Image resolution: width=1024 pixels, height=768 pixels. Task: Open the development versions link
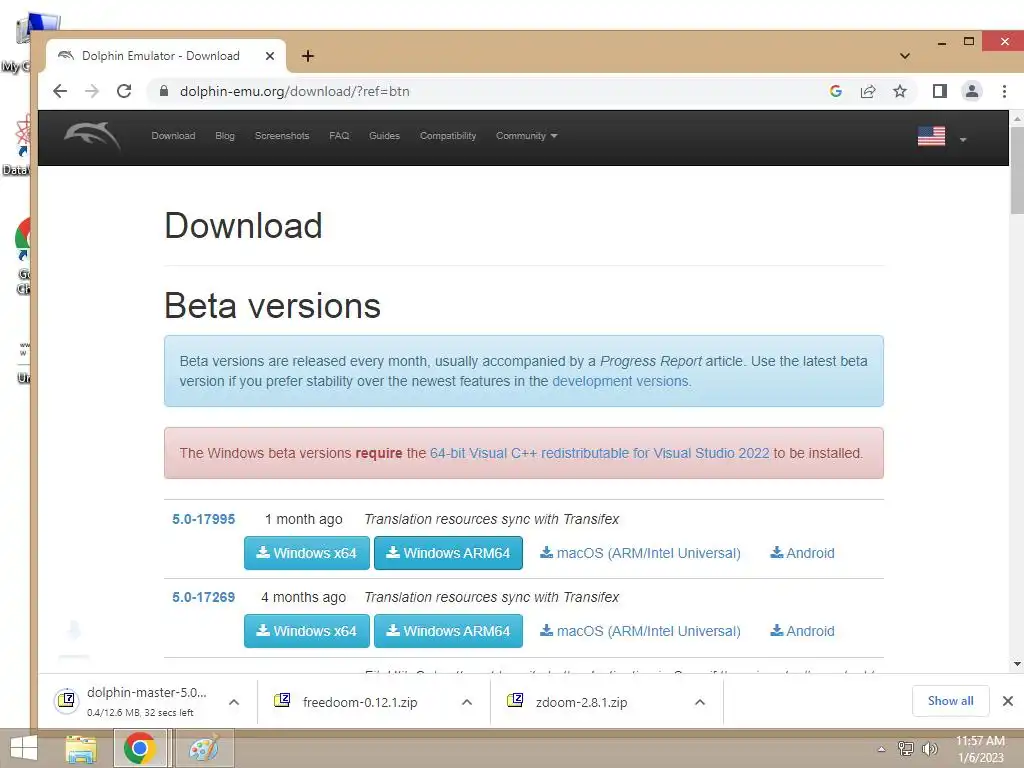(x=620, y=381)
